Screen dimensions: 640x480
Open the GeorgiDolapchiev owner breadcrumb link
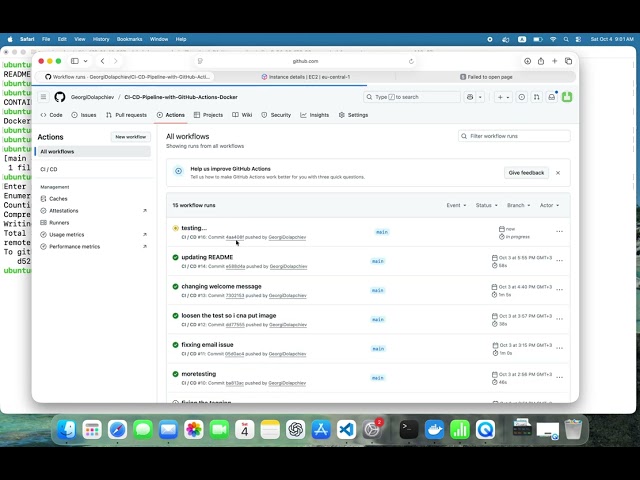92,97
